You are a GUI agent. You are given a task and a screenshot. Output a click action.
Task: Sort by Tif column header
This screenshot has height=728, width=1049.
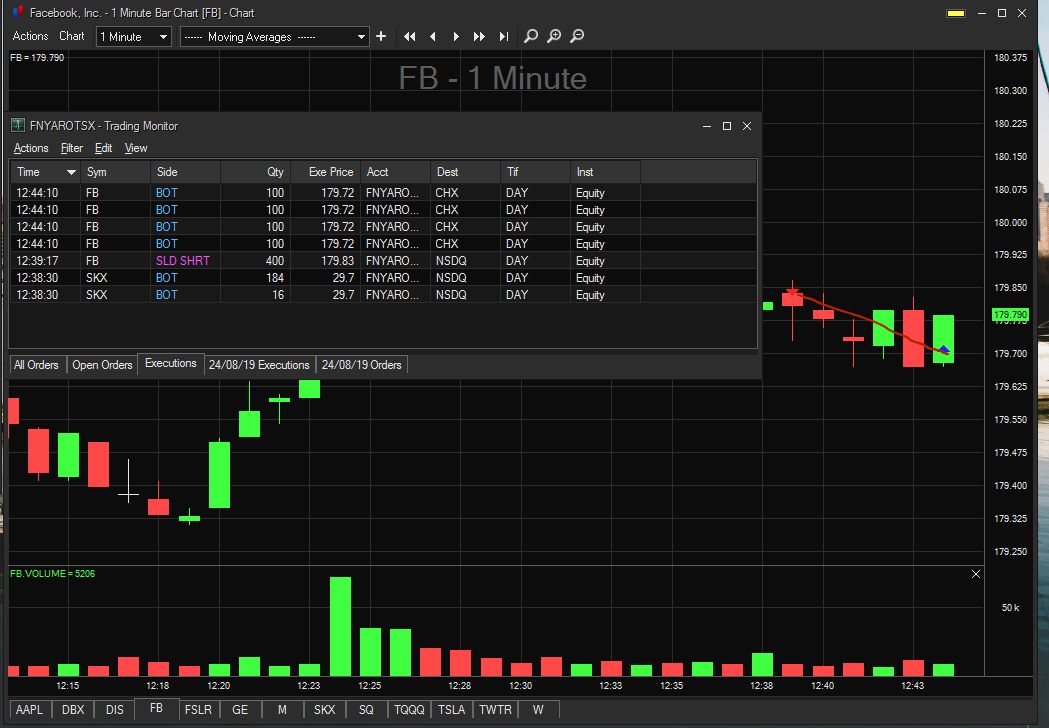click(x=535, y=172)
